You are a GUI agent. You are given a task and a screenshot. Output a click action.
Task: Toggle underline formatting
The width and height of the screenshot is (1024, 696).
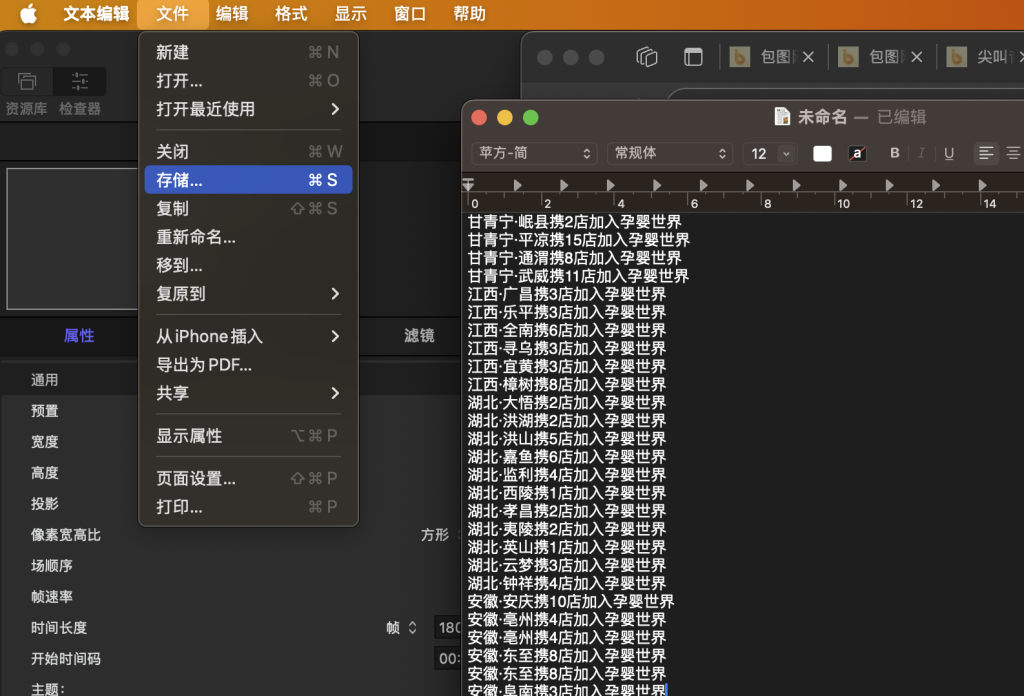(x=949, y=153)
